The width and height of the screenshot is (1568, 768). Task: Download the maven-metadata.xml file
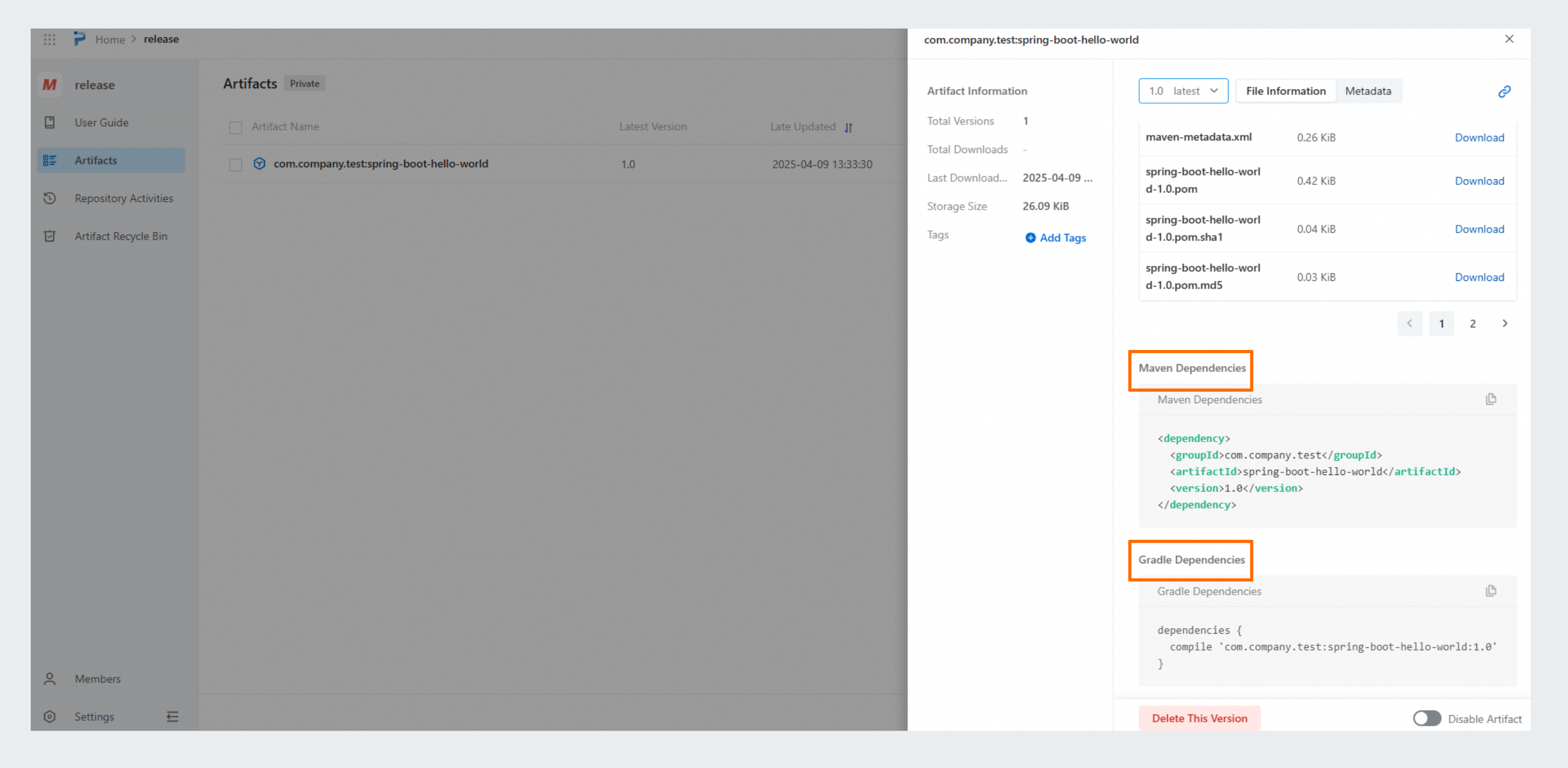click(1479, 138)
